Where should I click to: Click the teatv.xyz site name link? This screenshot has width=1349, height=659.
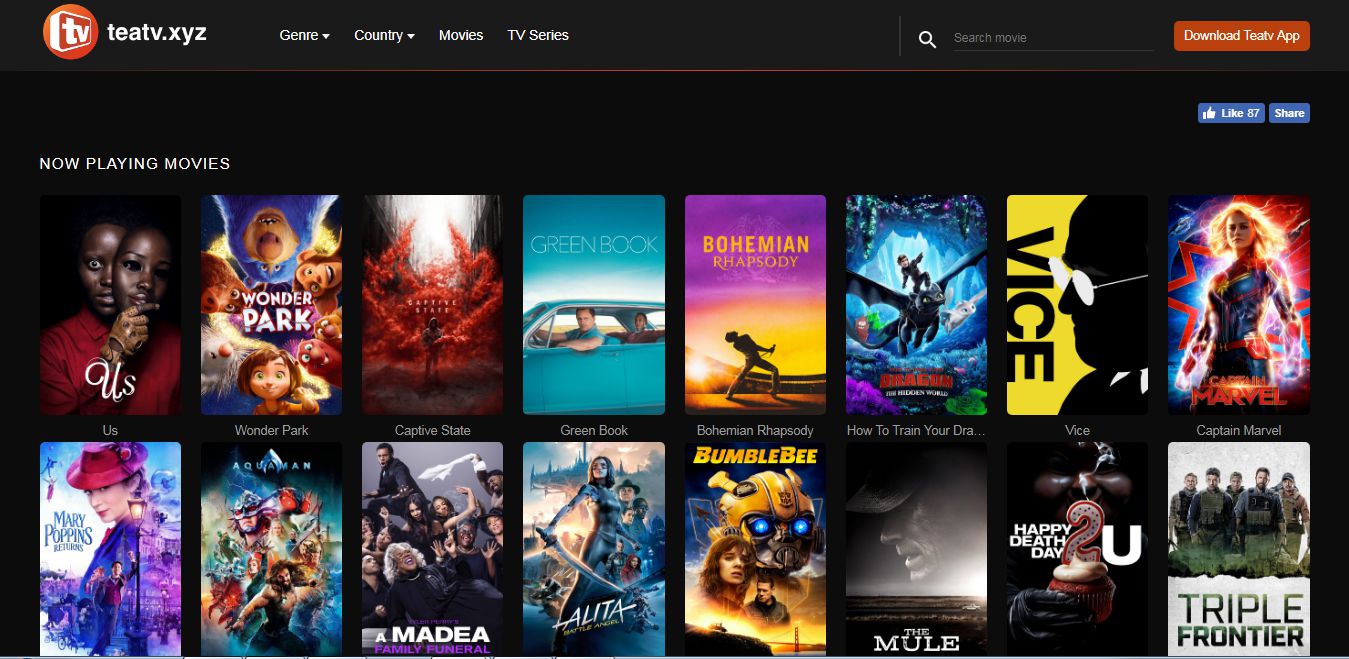[157, 32]
